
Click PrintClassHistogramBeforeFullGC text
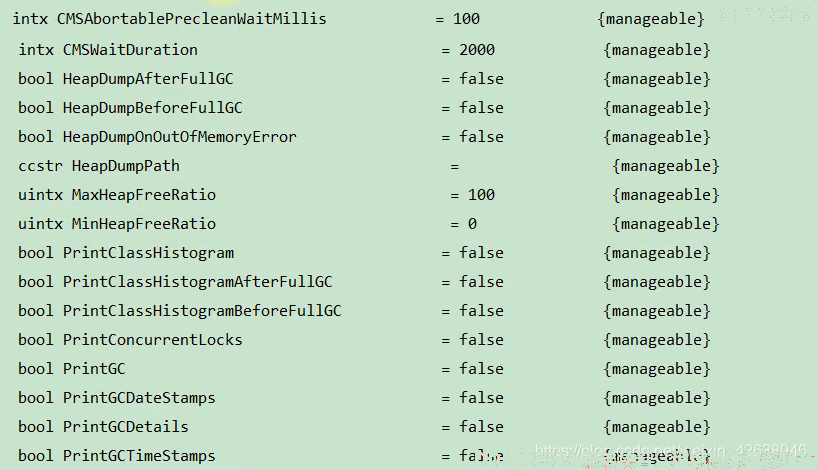click(202, 311)
